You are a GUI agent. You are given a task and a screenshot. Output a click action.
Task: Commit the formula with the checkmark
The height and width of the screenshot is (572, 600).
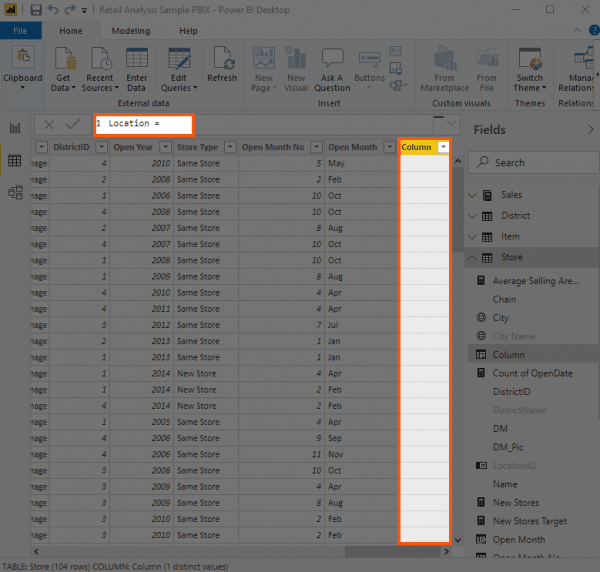point(72,124)
